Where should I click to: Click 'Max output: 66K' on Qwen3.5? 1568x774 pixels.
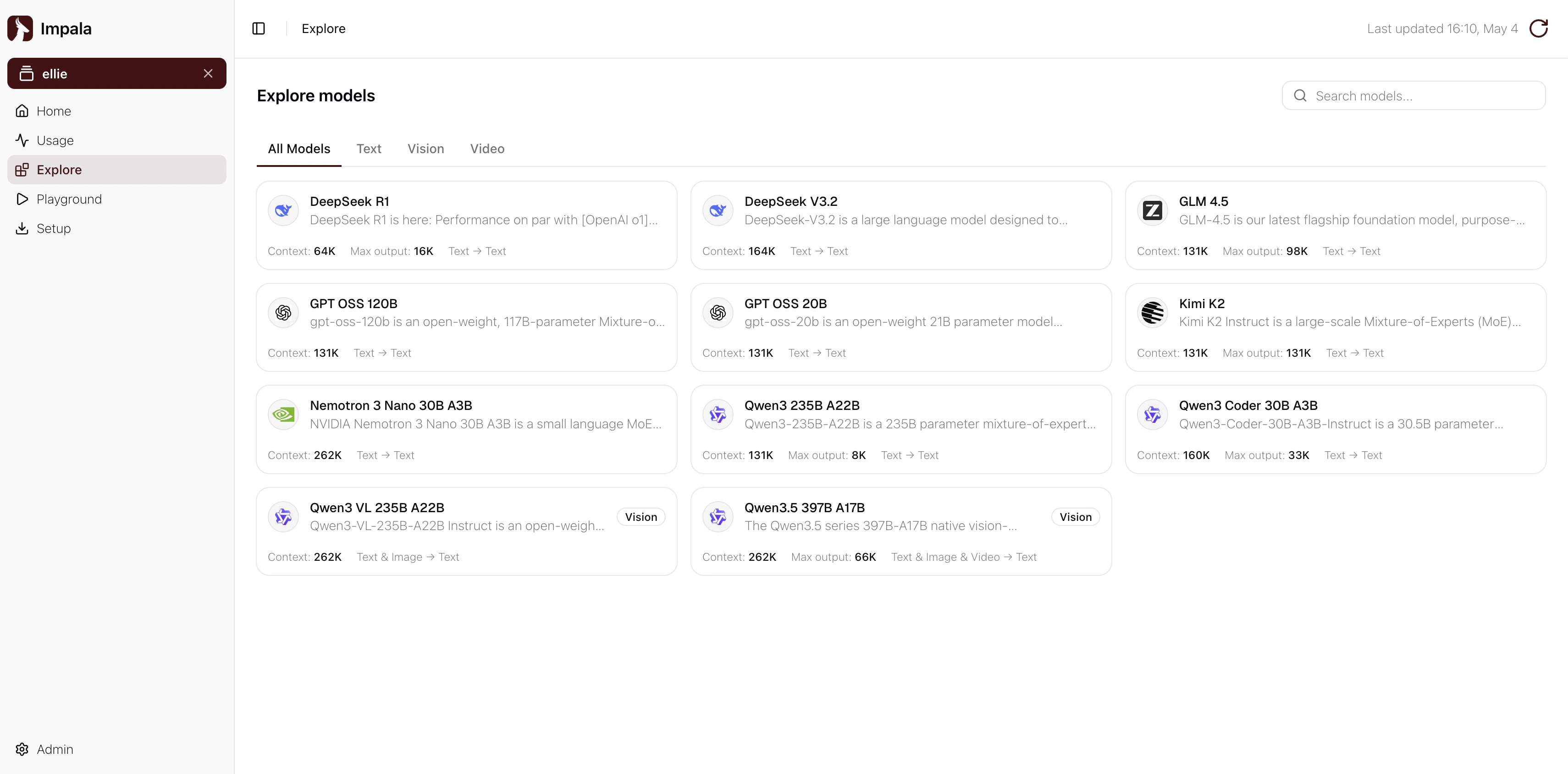click(x=834, y=557)
